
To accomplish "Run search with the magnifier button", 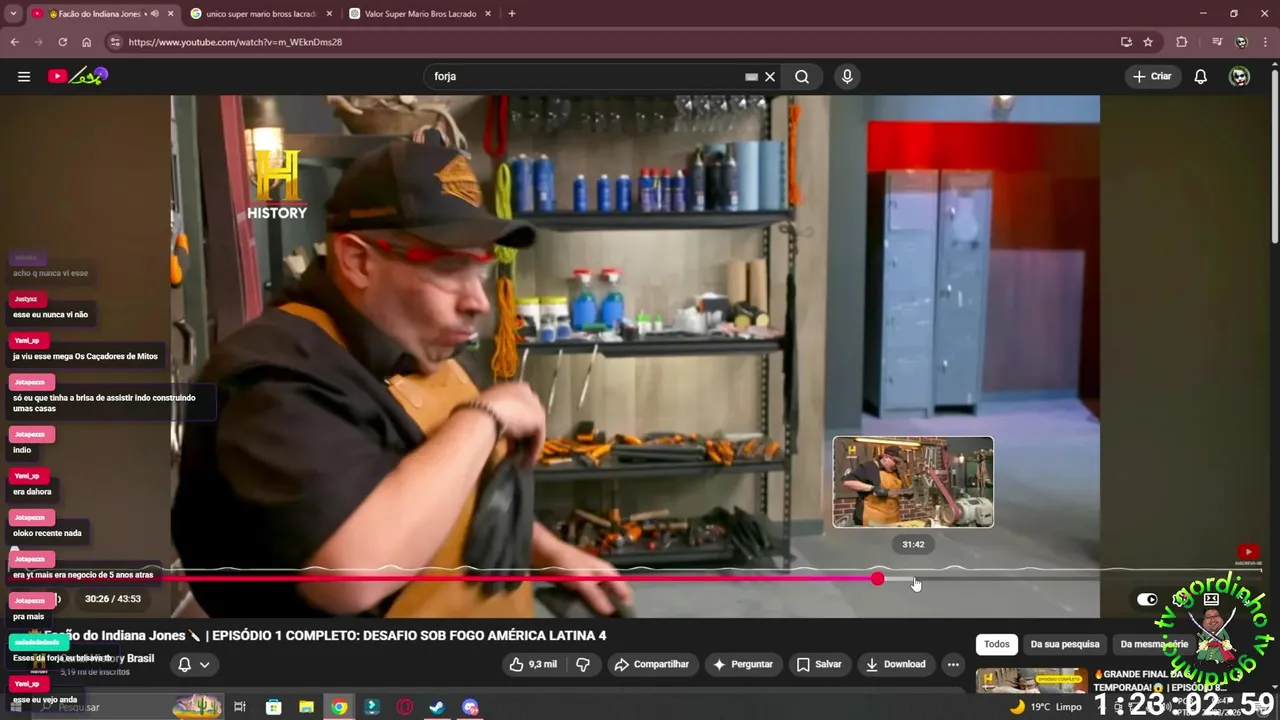I will (x=802, y=76).
